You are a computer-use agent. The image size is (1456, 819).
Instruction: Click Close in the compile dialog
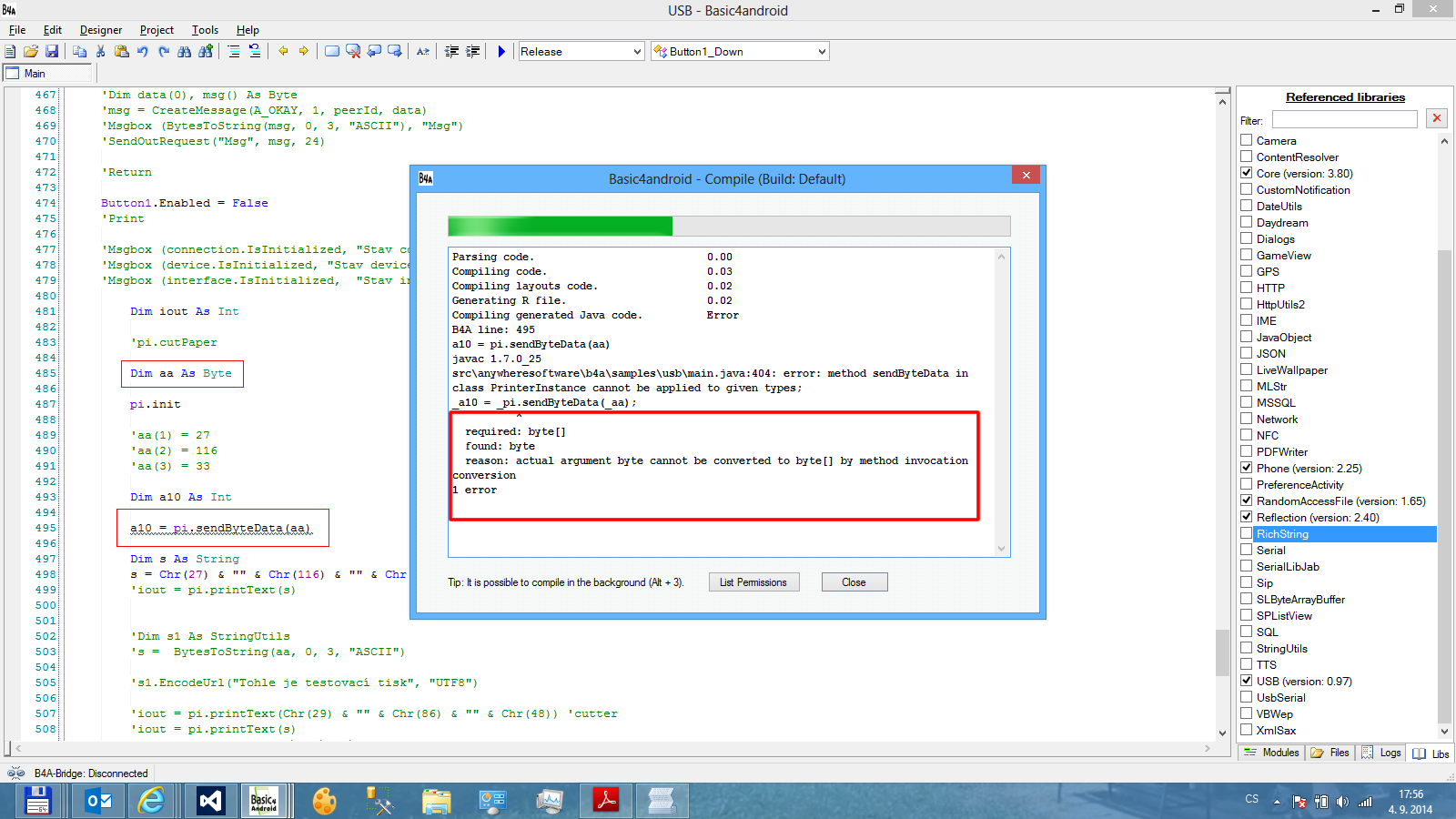(854, 582)
